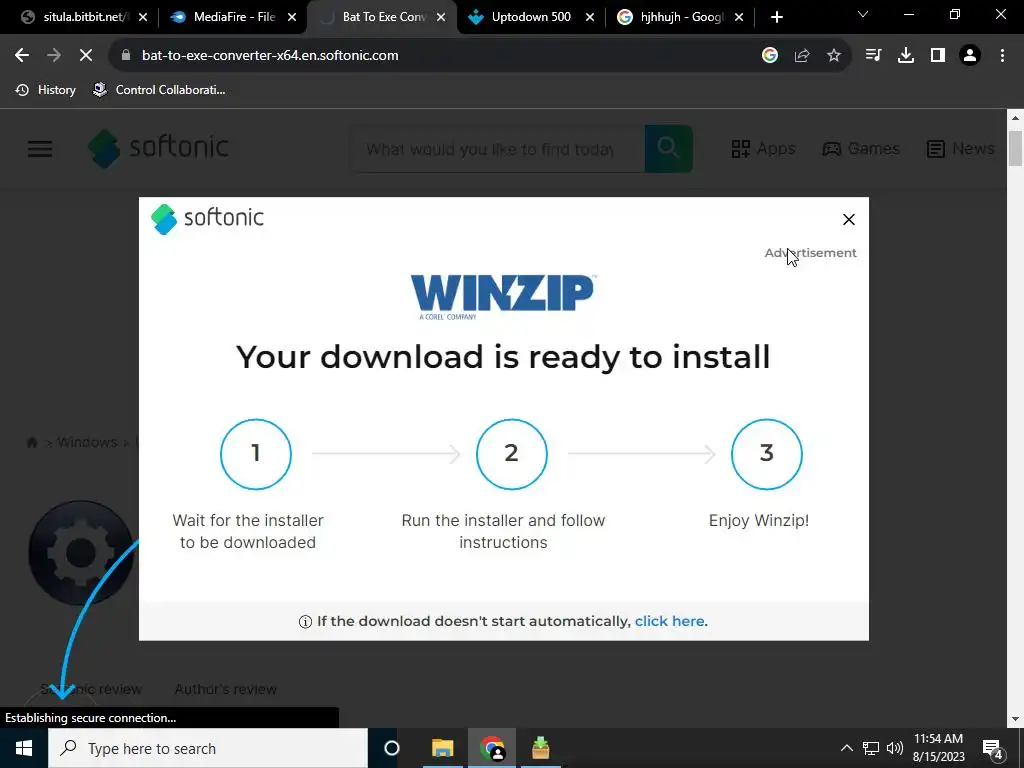This screenshot has width=1024, height=768.
Task: Click the softonic logo in popup
Action: (208, 218)
